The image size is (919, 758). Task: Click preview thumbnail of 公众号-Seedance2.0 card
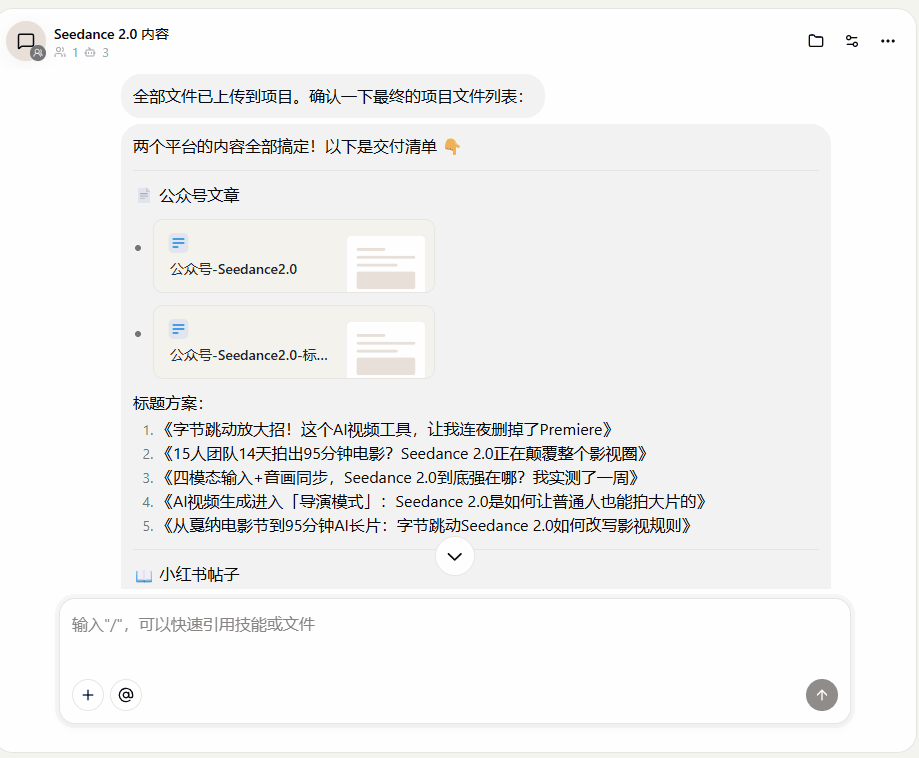386,264
